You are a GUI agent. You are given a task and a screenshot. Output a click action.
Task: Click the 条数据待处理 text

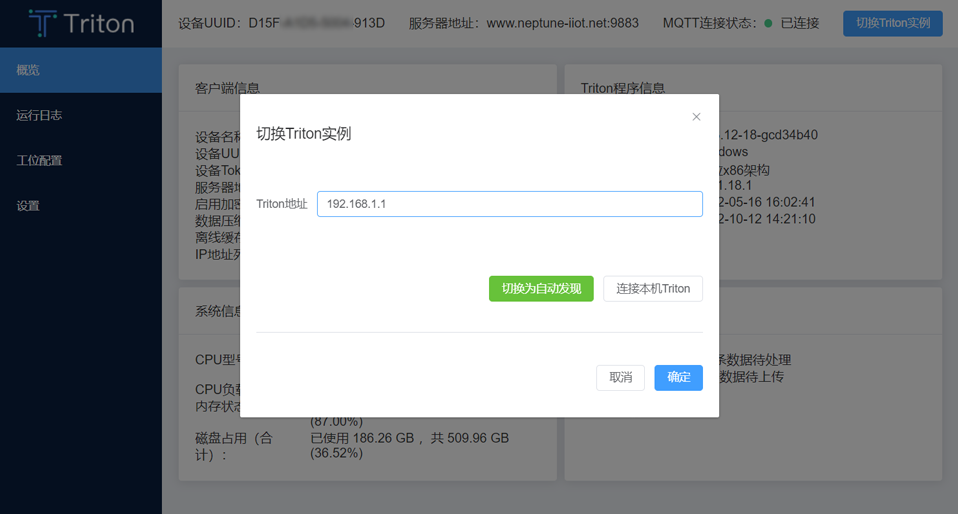point(755,360)
